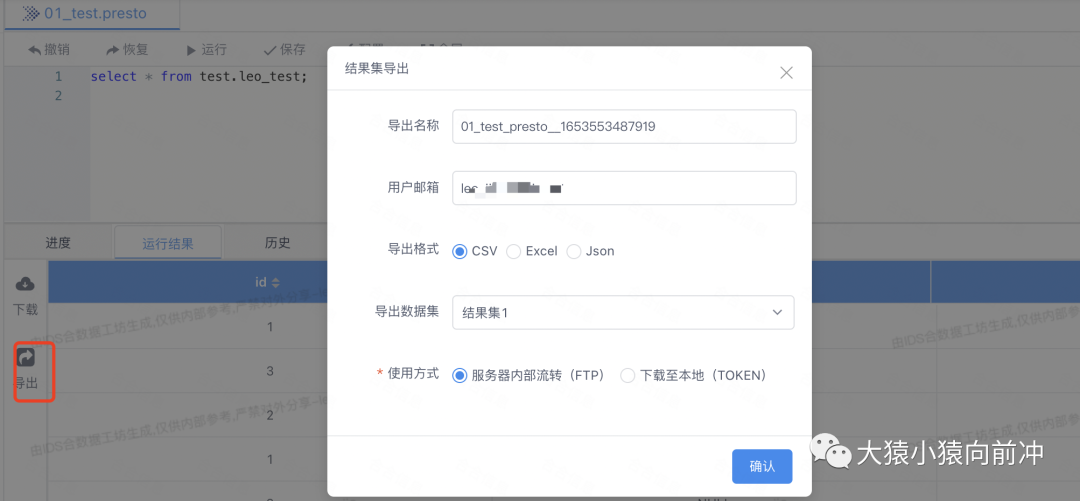1080x501 pixels.
Task: Expand the 导出数据集 dropdown arrow
Action: pos(777,312)
